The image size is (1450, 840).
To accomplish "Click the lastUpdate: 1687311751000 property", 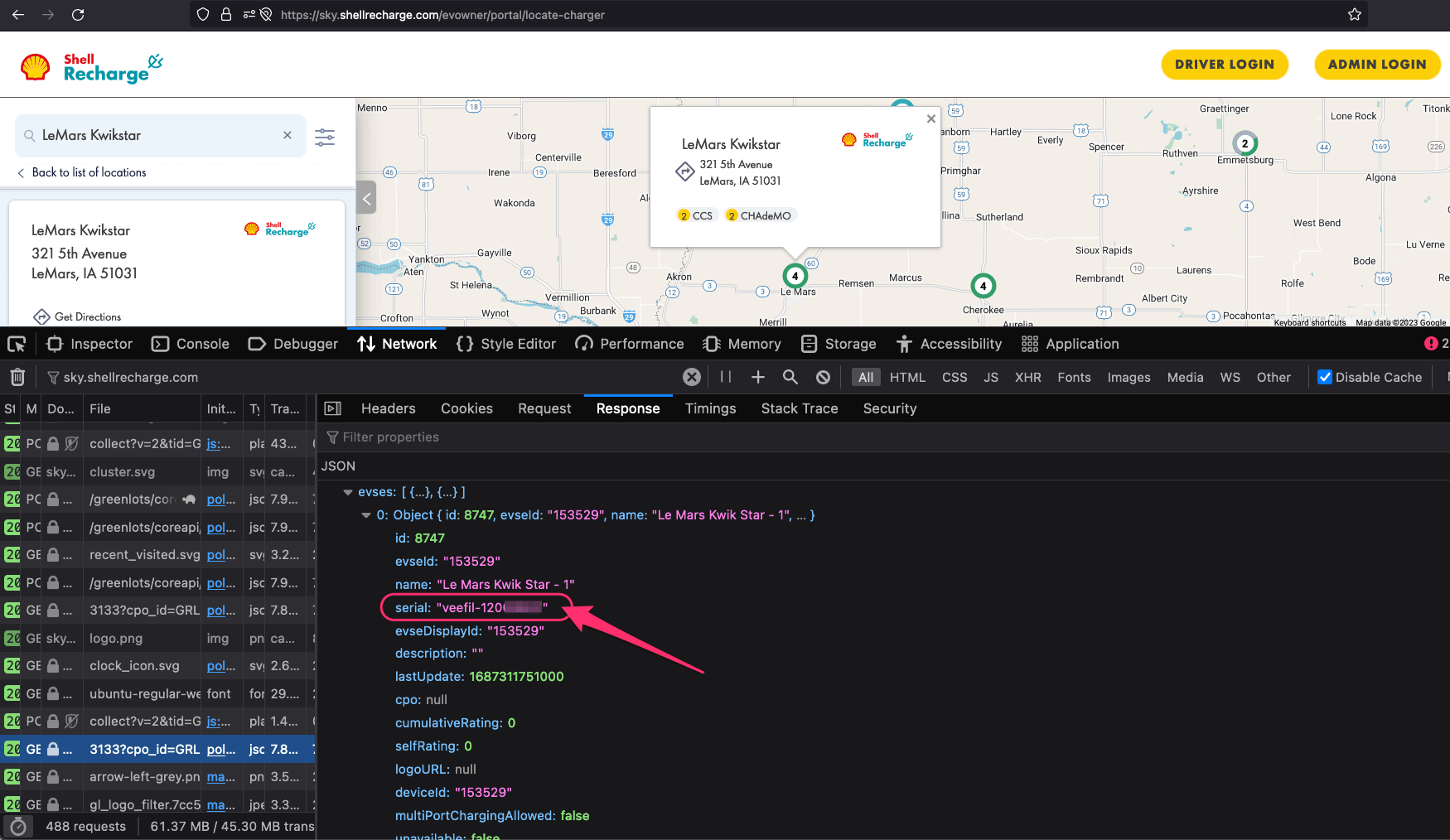I will click(x=479, y=677).
